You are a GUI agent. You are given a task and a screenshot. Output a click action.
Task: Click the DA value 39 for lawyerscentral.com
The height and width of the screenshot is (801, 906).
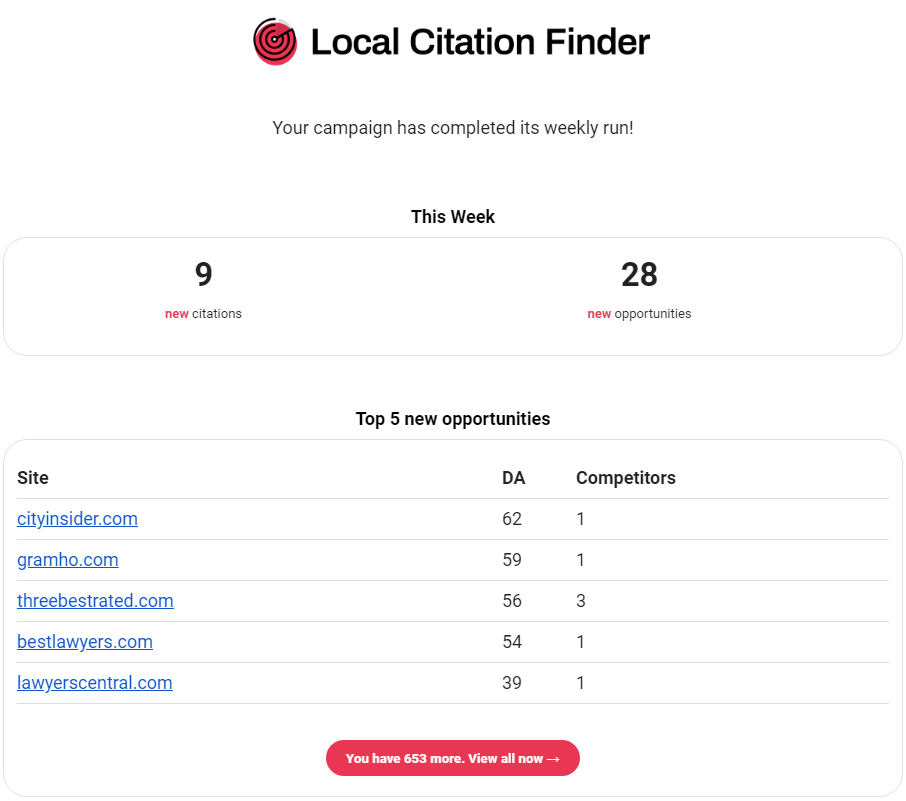pos(512,683)
